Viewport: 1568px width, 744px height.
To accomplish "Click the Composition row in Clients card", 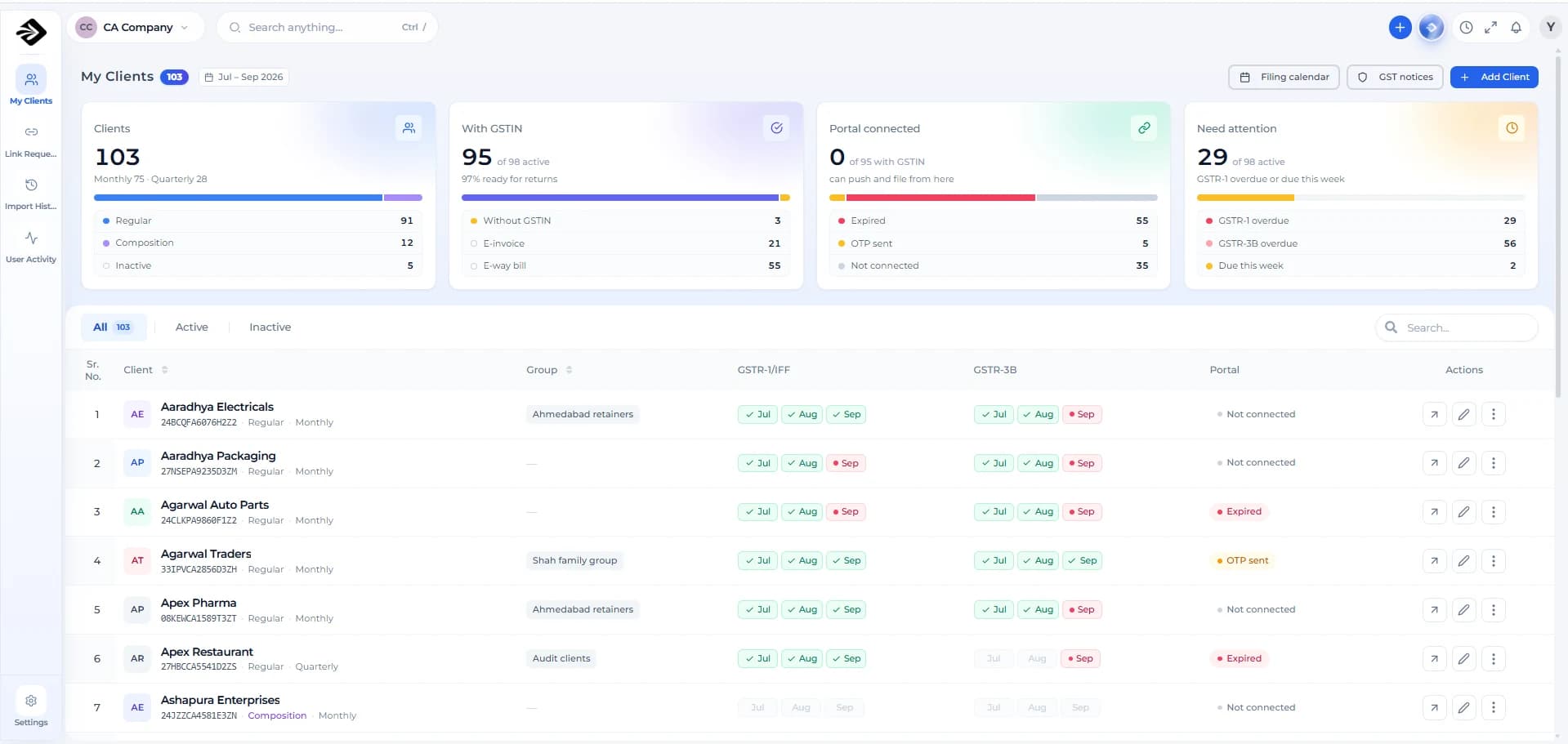I will [258, 243].
